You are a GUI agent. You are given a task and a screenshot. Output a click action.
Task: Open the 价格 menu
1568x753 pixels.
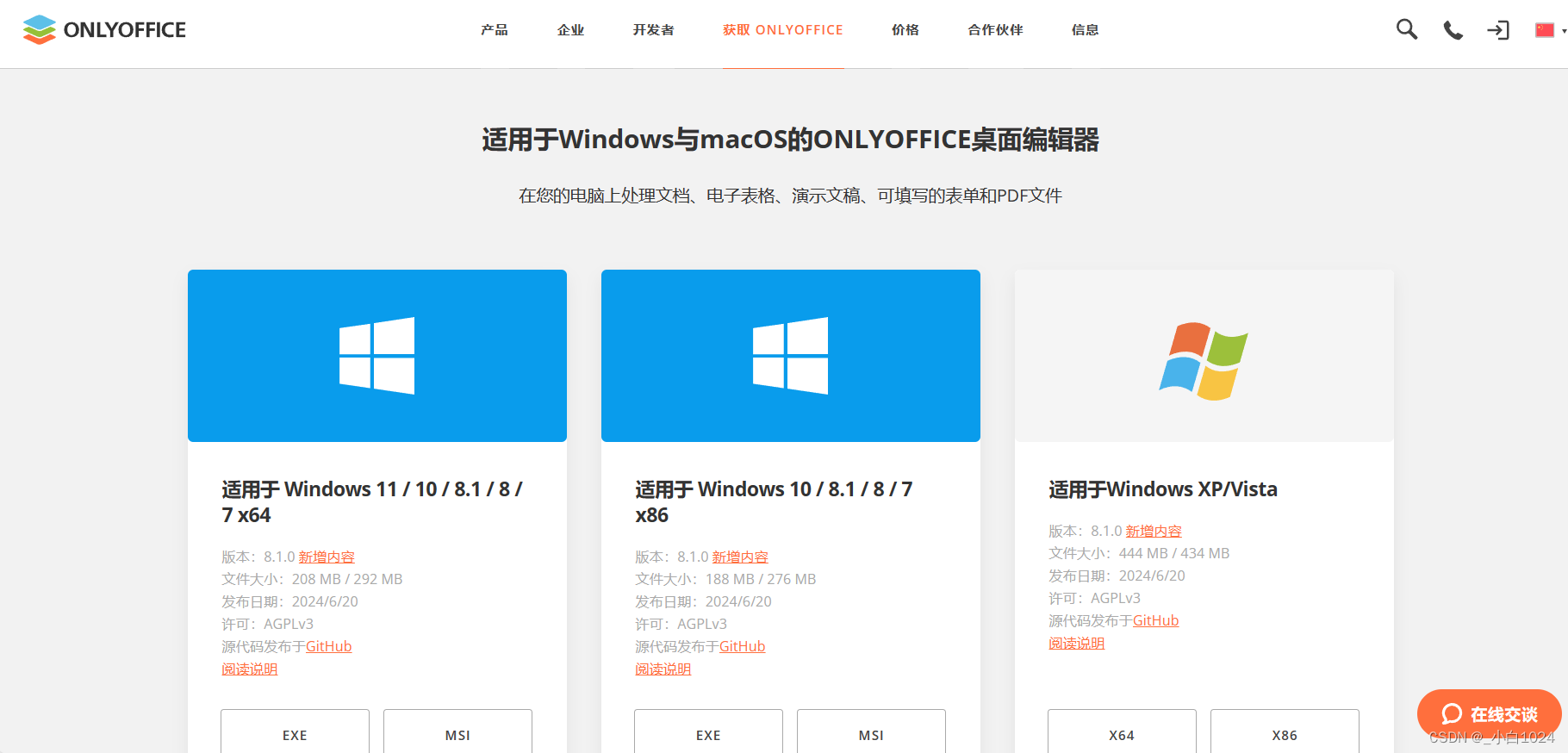click(905, 30)
